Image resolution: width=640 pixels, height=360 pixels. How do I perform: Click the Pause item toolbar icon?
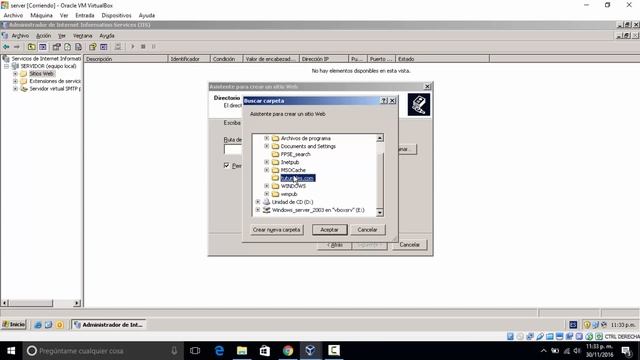point(153,47)
